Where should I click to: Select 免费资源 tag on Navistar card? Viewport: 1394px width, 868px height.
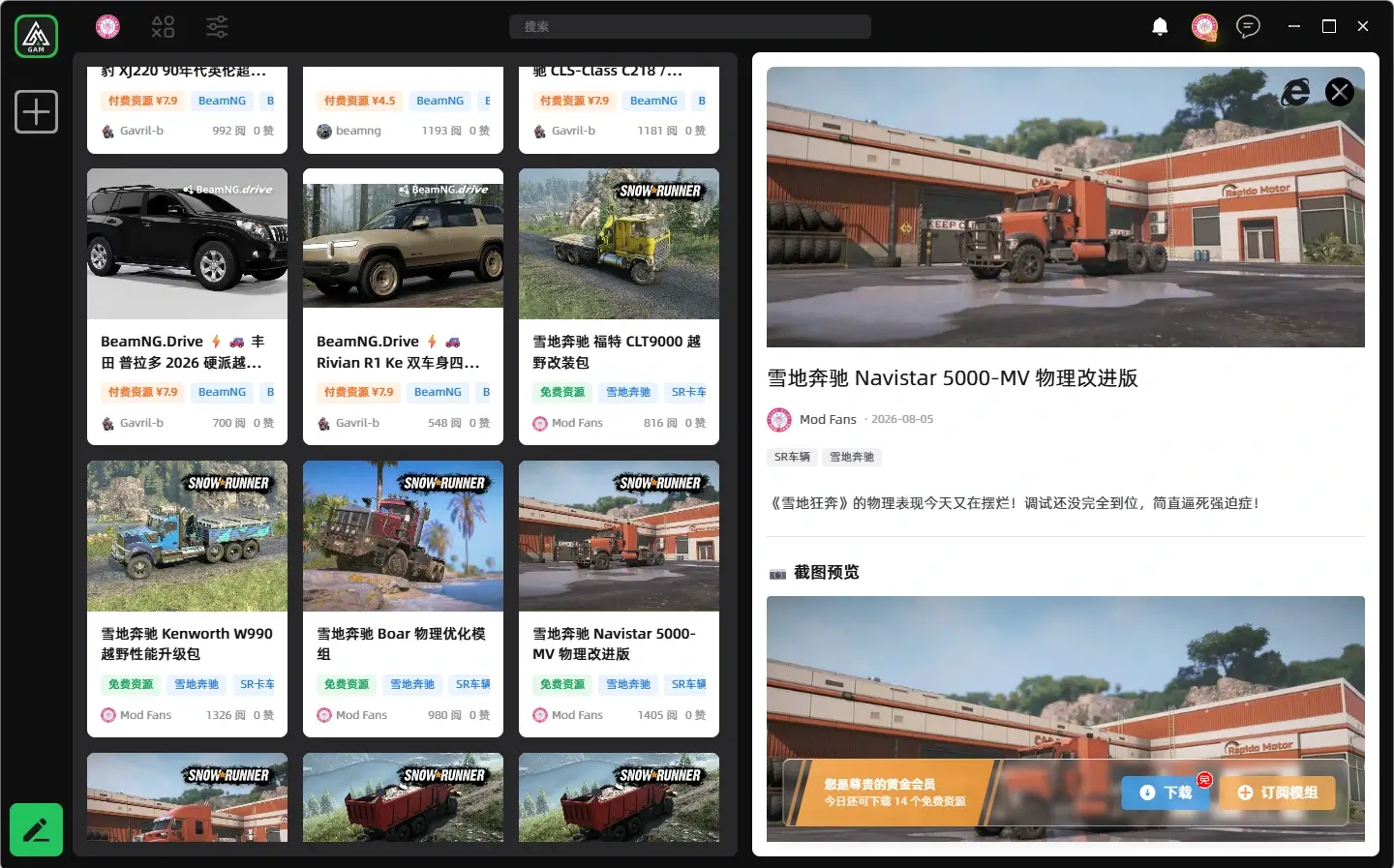562,684
